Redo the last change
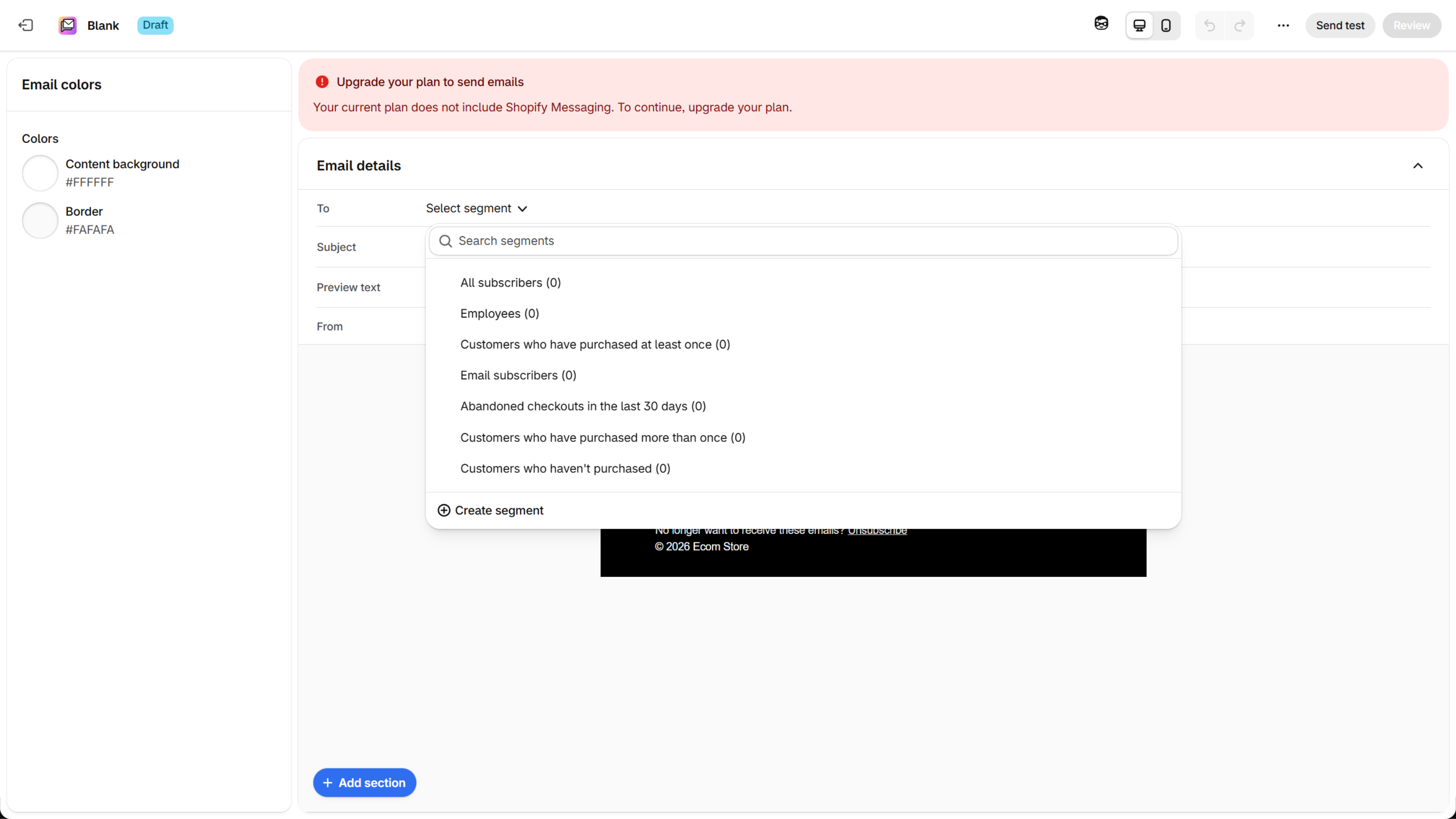This screenshot has height=819, width=1456. (1239, 25)
